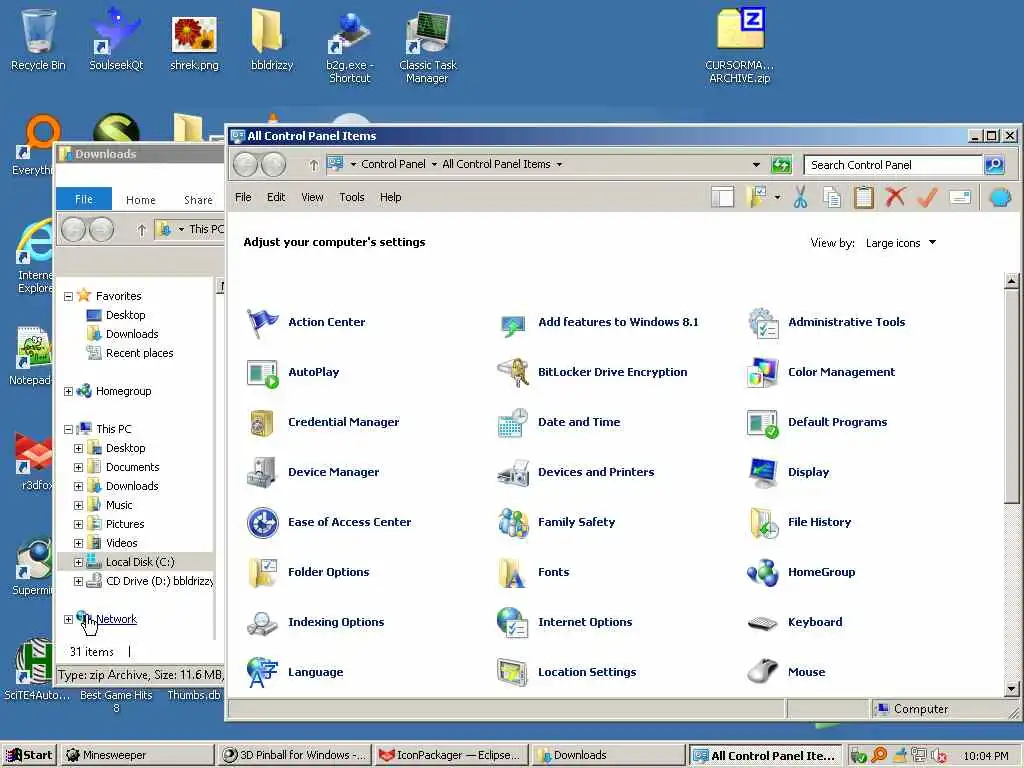Expand the Local Disk (C:) node
This screenshot has width=1024, height=768.
pos(78,562)
